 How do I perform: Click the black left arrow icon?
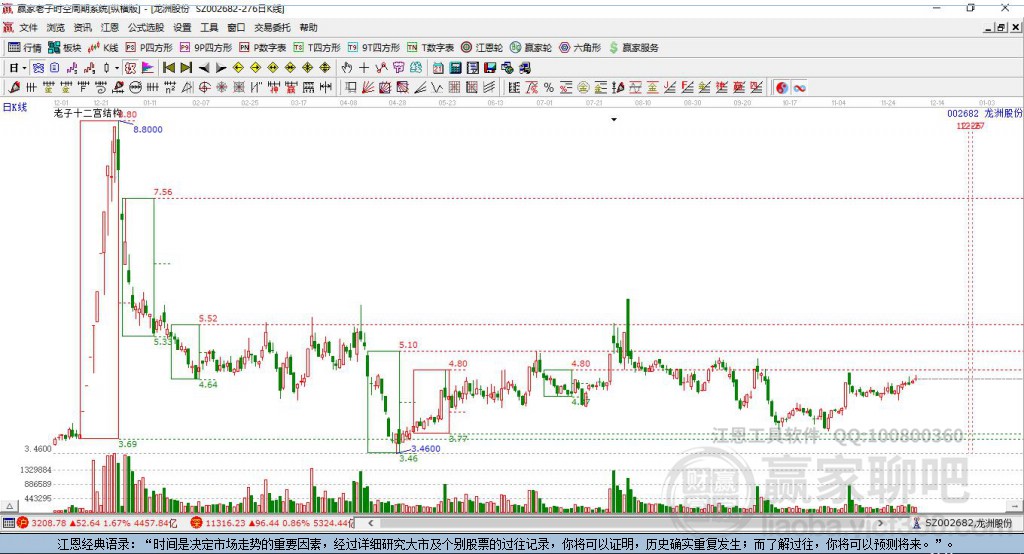coord(204,68)
